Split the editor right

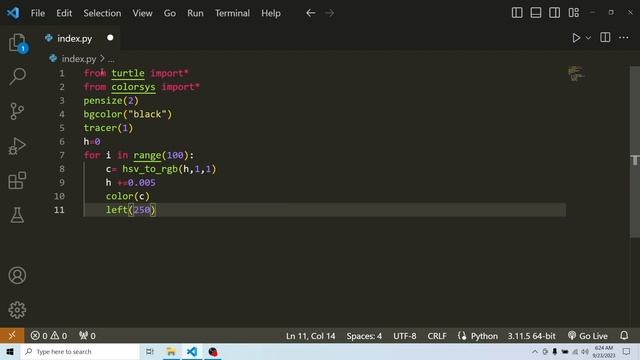tap(605, 38)
